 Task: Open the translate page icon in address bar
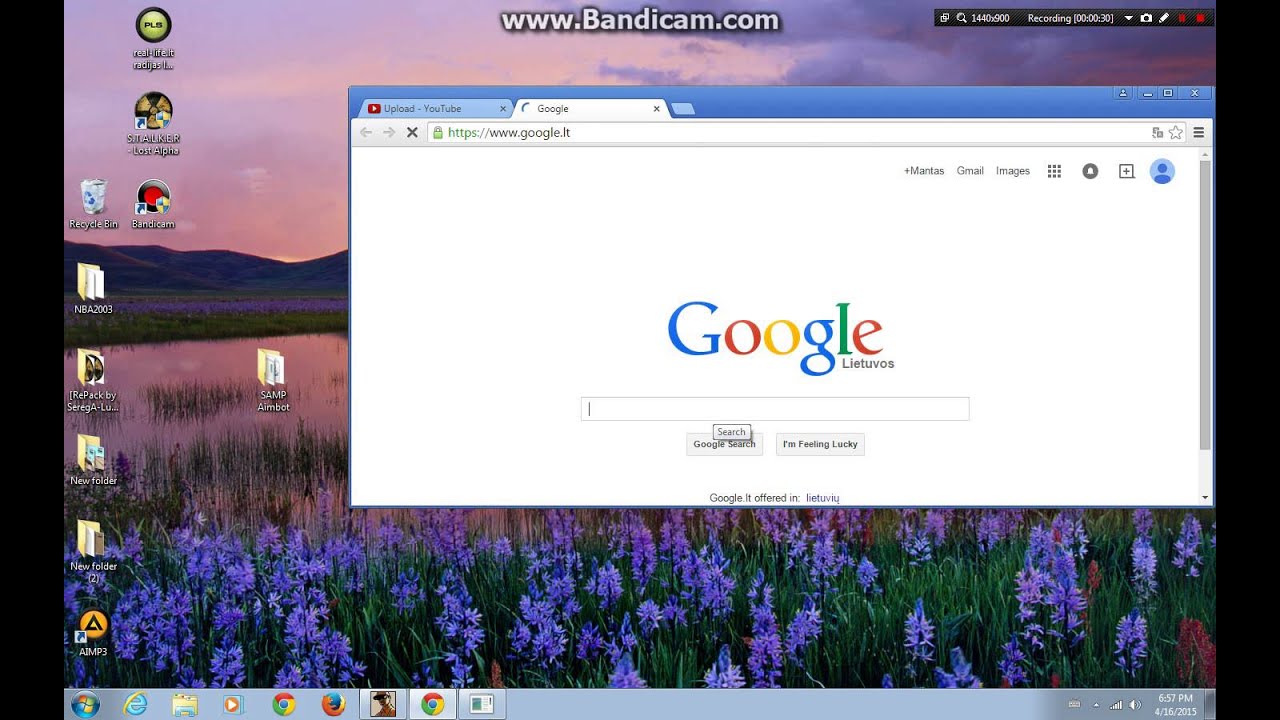[x=1158, y=132]
